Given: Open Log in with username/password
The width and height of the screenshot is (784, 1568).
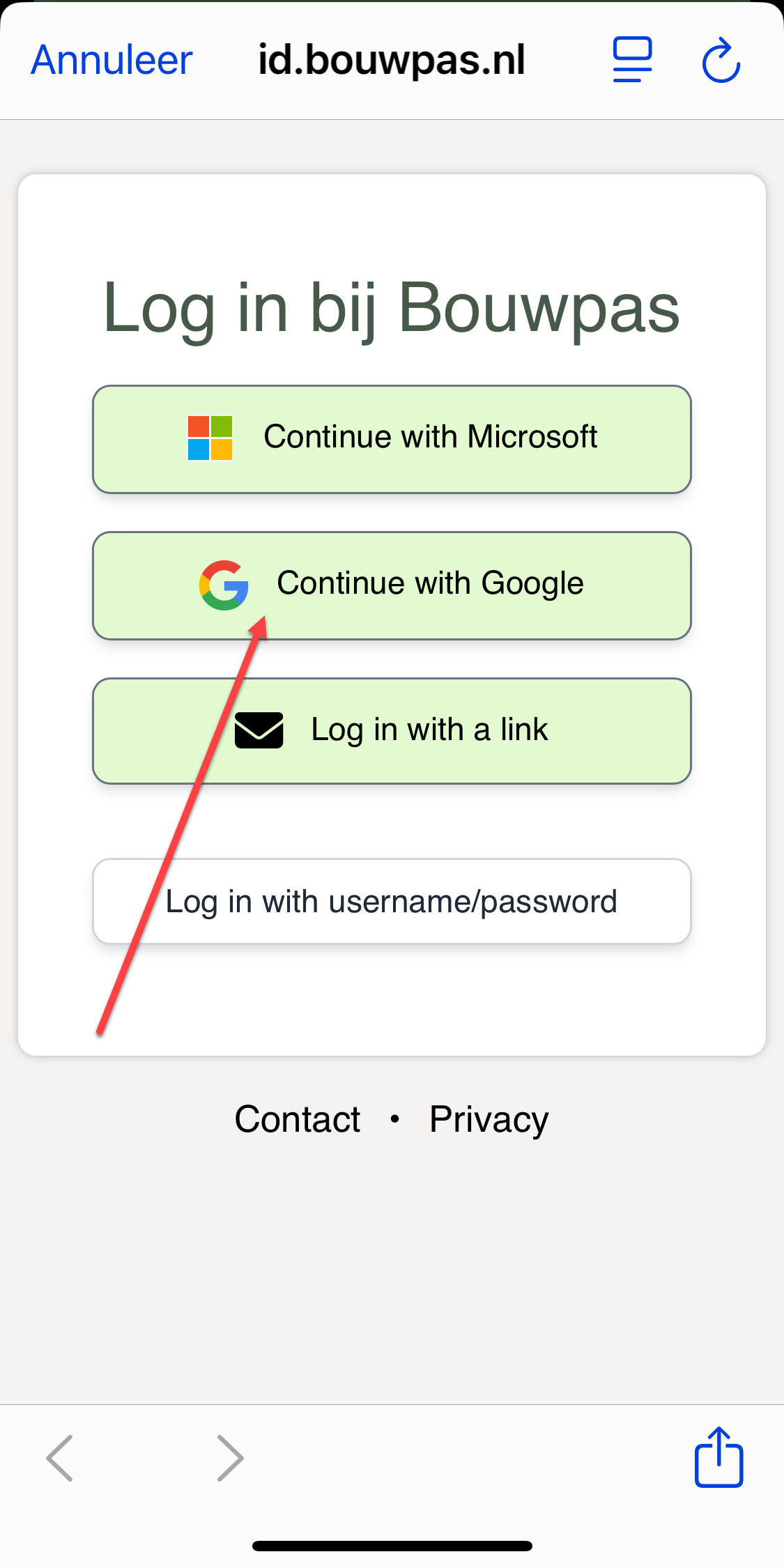Looking at the screenshot, I should pos(392,902).
